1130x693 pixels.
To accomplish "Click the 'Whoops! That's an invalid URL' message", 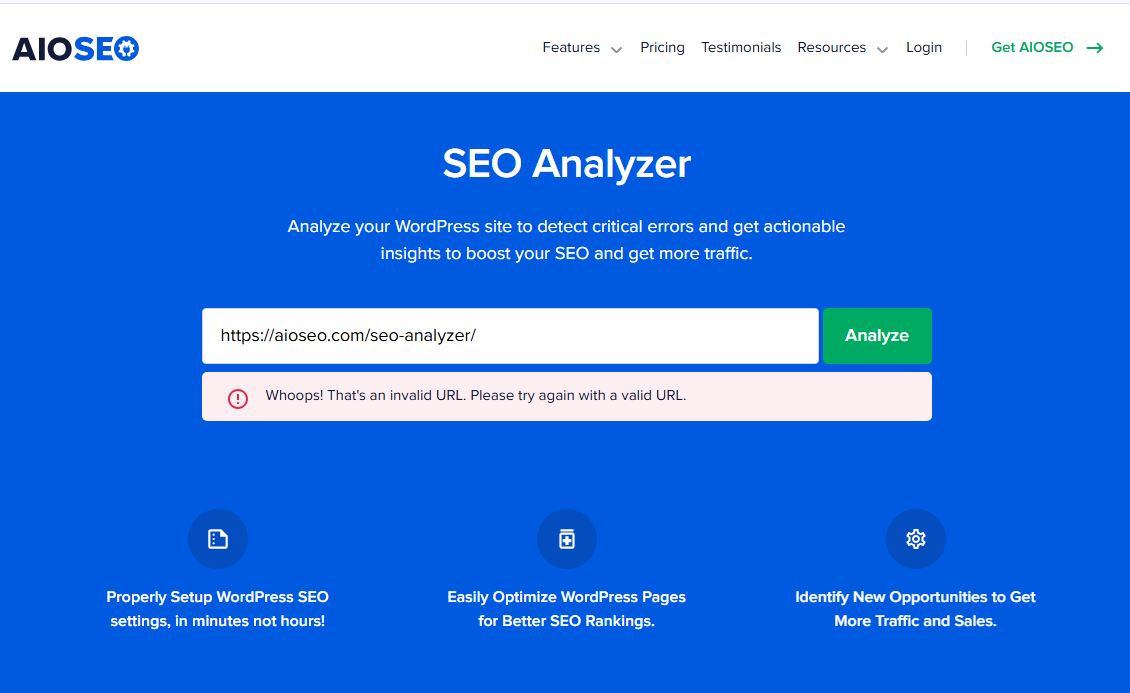I will [x=476, y=395].
